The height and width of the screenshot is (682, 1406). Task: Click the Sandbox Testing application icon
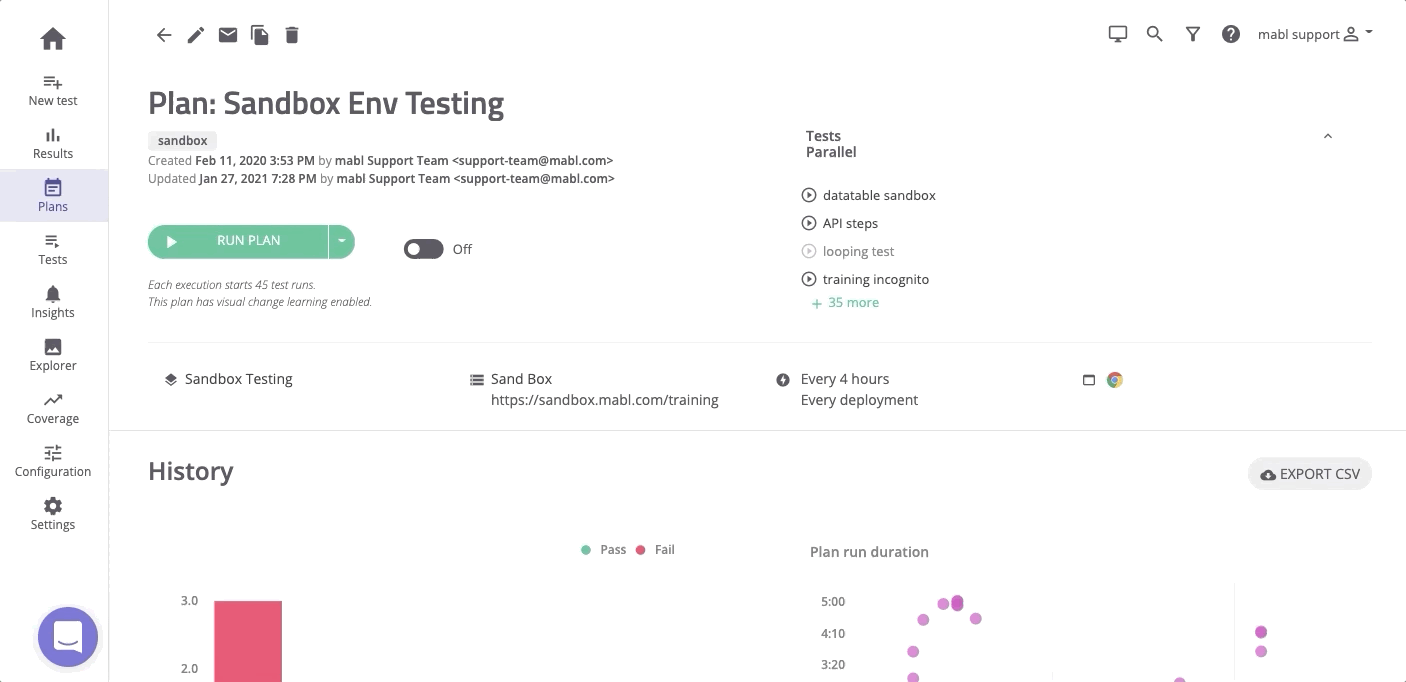pos(171,380)
